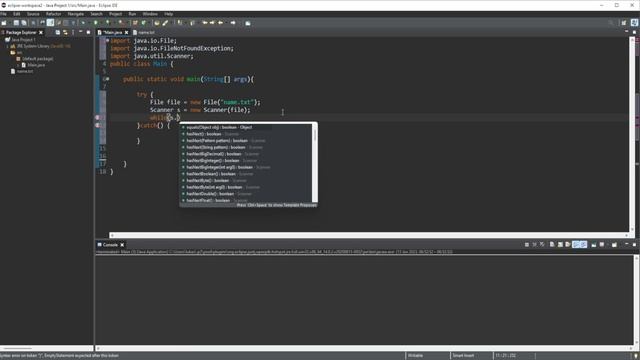Clear the Console with its toolbar icon
The width and height of the screenshot is (640, 360).
coord(552,244)
